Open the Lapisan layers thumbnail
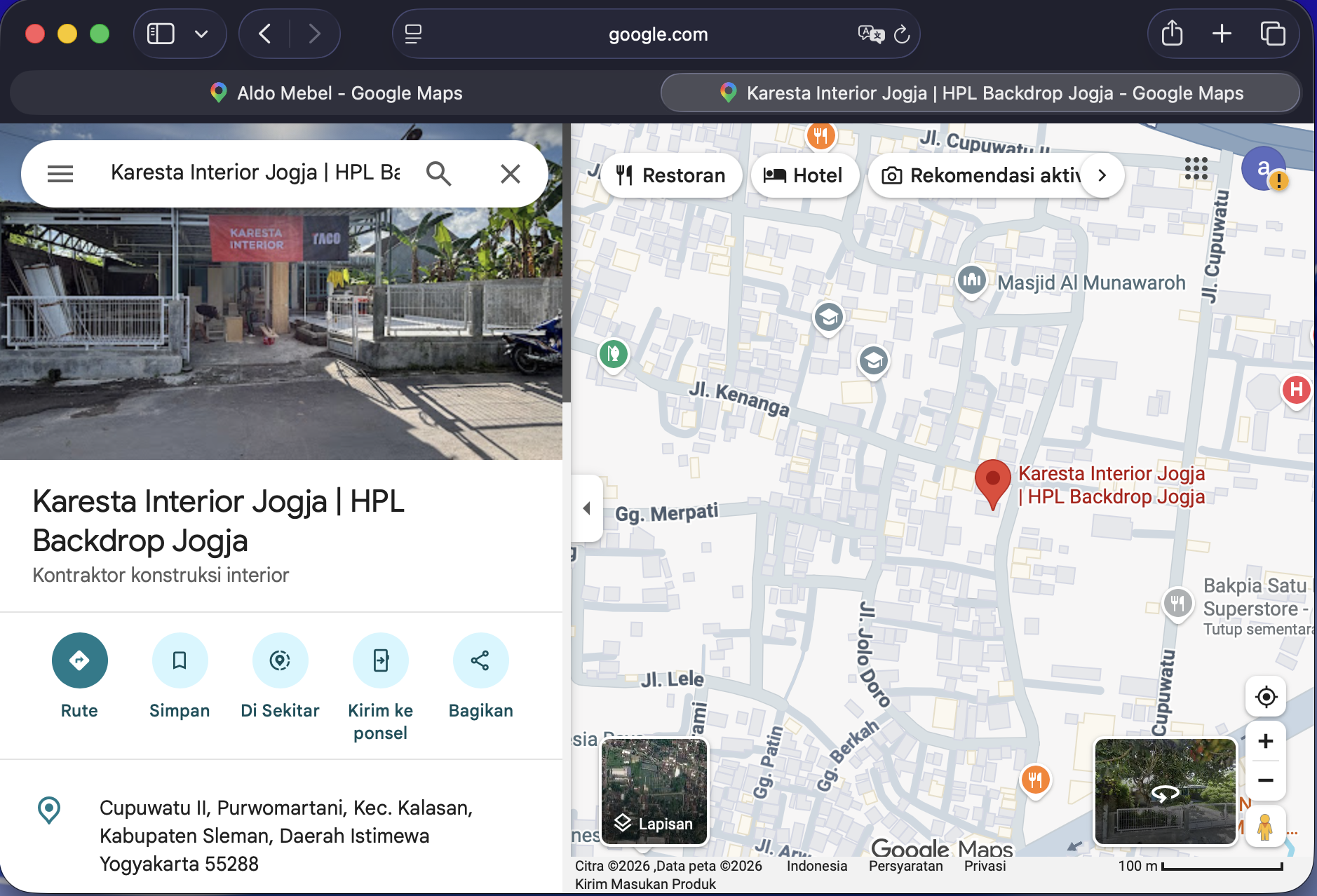Image resolution: width=1317 pixels, height=896 pixels. [654, 792]
